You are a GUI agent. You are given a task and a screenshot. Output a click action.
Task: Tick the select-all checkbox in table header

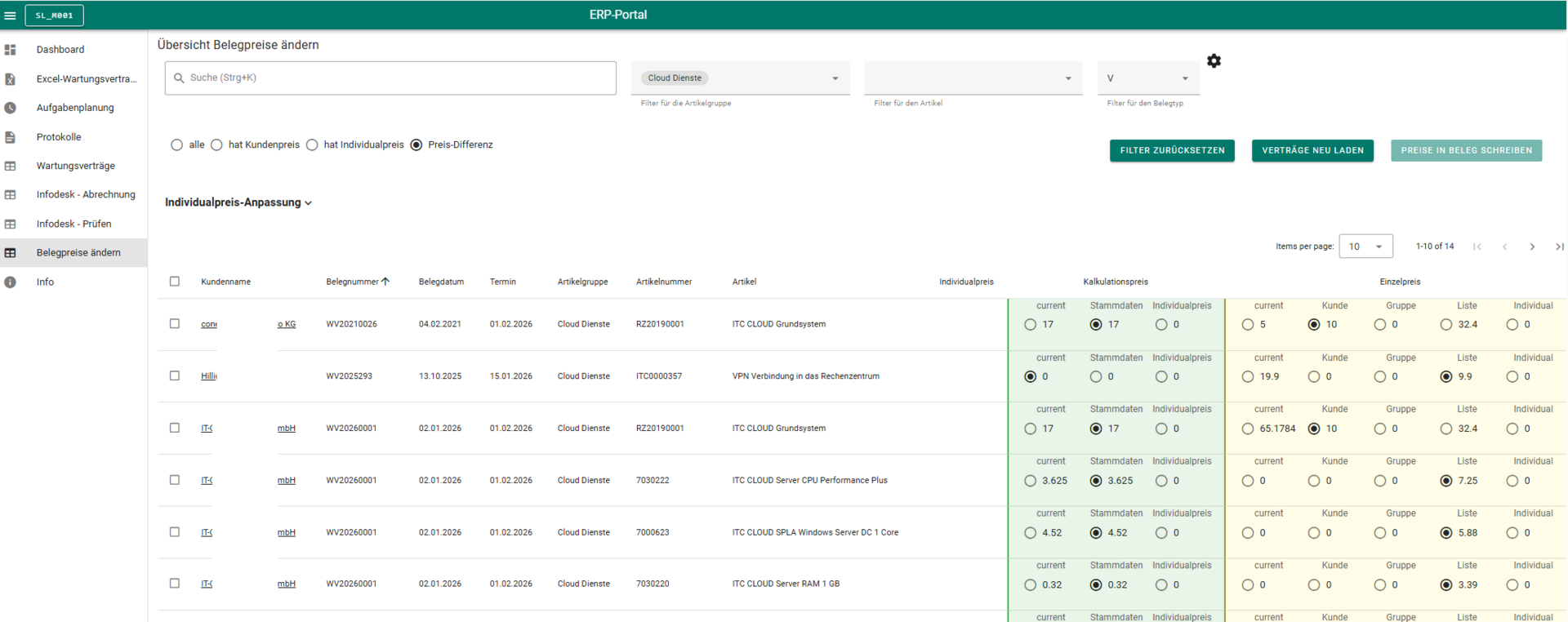point(175,282)
